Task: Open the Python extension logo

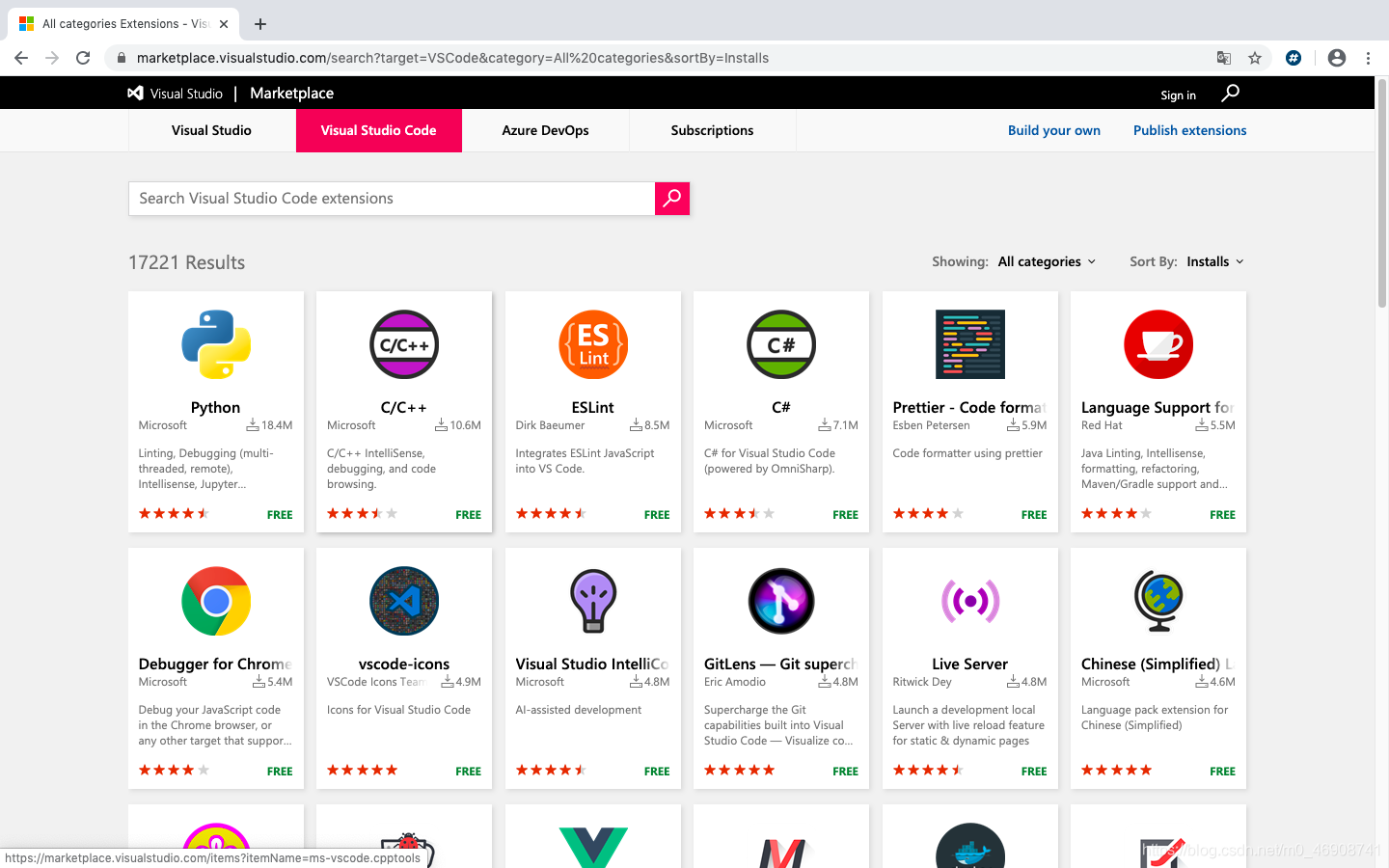Action: 216,344
